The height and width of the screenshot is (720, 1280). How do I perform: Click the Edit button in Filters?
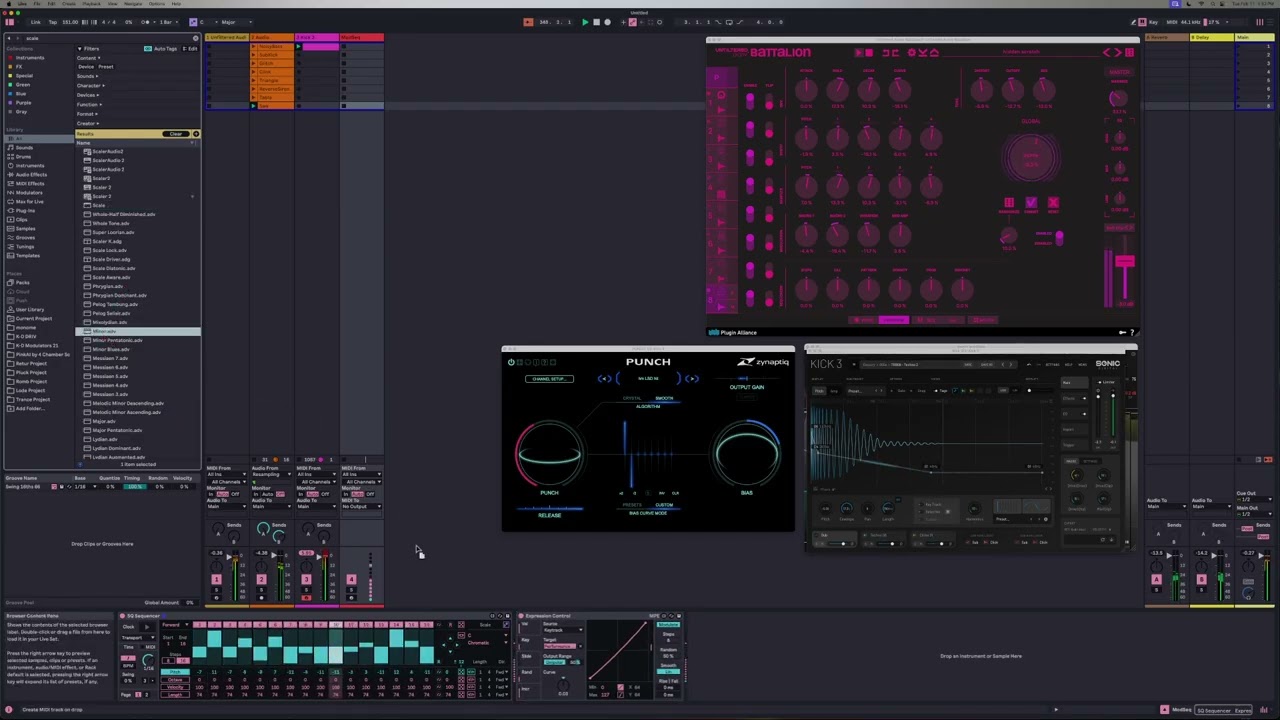(192, 48)
